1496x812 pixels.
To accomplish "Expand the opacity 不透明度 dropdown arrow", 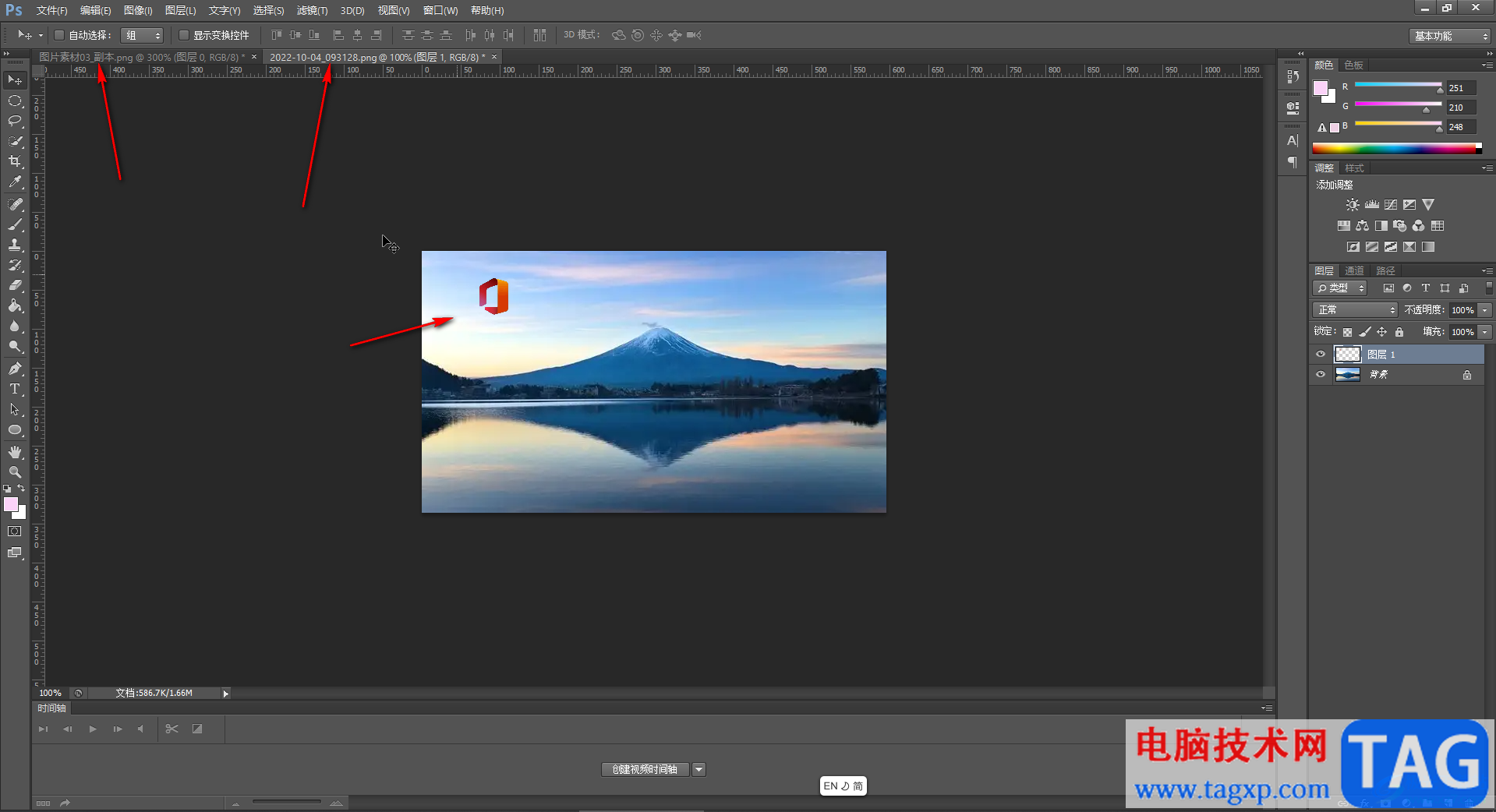I will tap(1485, 310).
